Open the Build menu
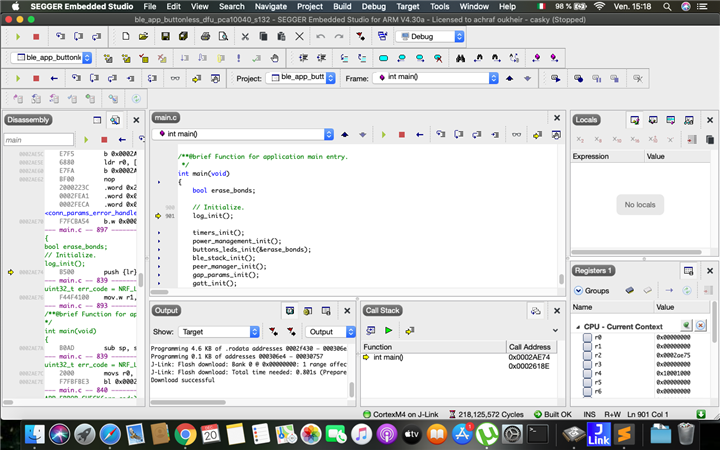This screenshot has height=450, width=720. tap(342, 6)
